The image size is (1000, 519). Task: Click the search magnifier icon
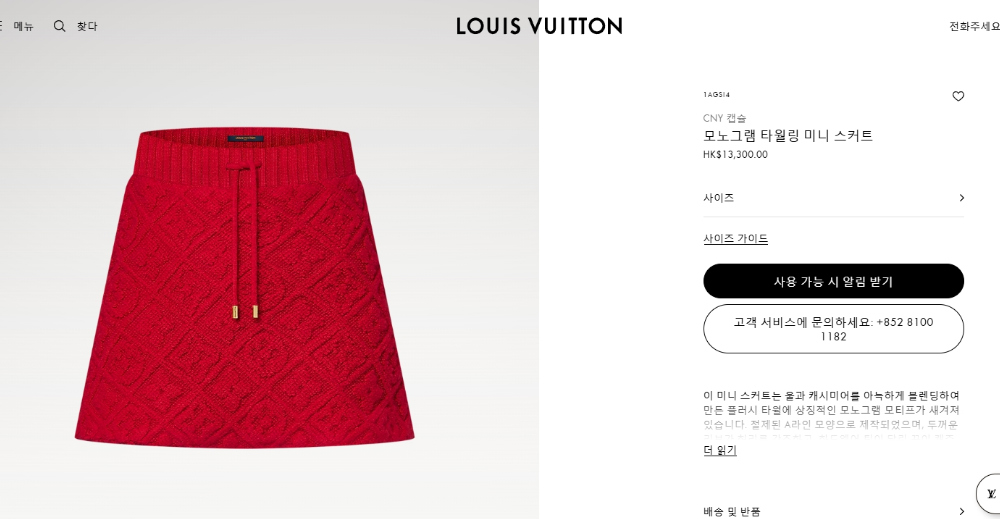pyautogui.click(x=59, y=26)
